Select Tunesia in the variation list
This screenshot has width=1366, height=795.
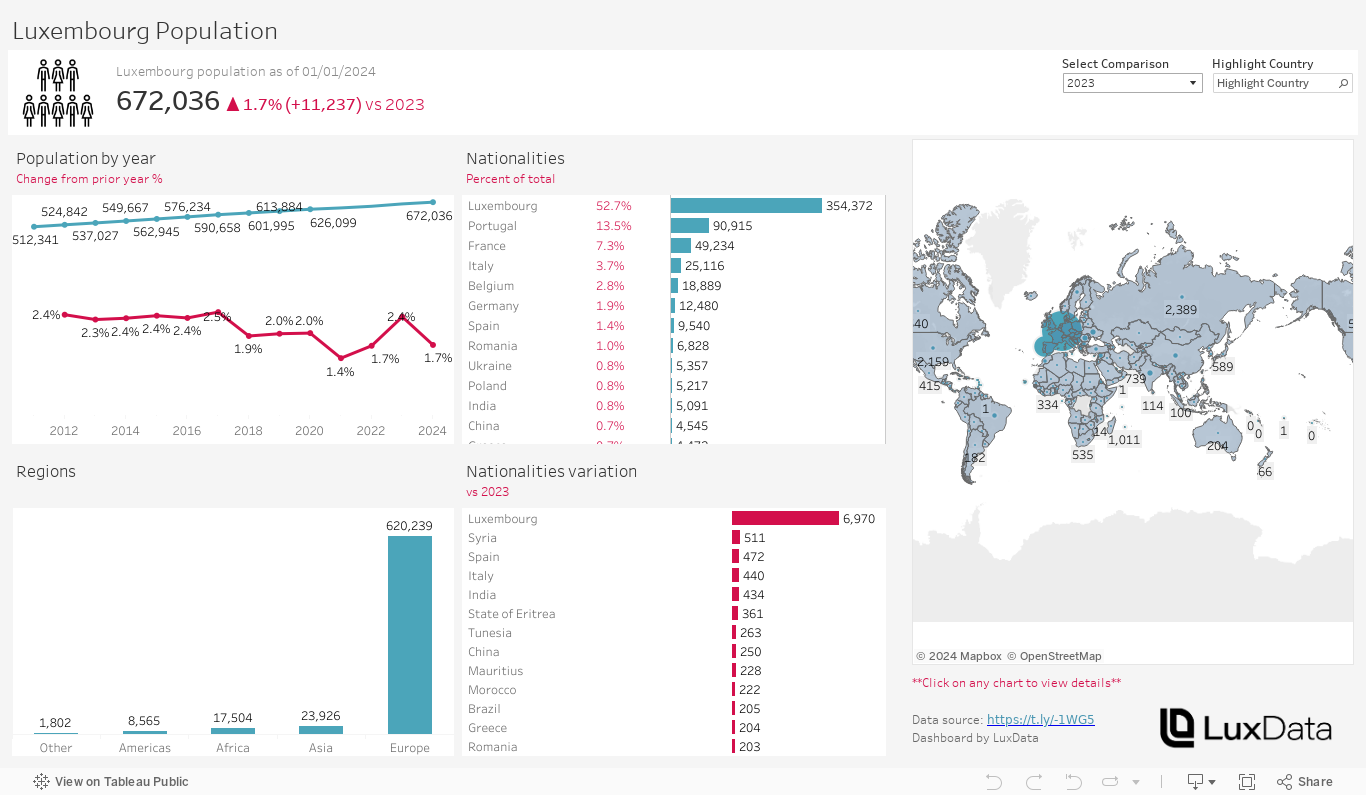click(x=676, y=632)
